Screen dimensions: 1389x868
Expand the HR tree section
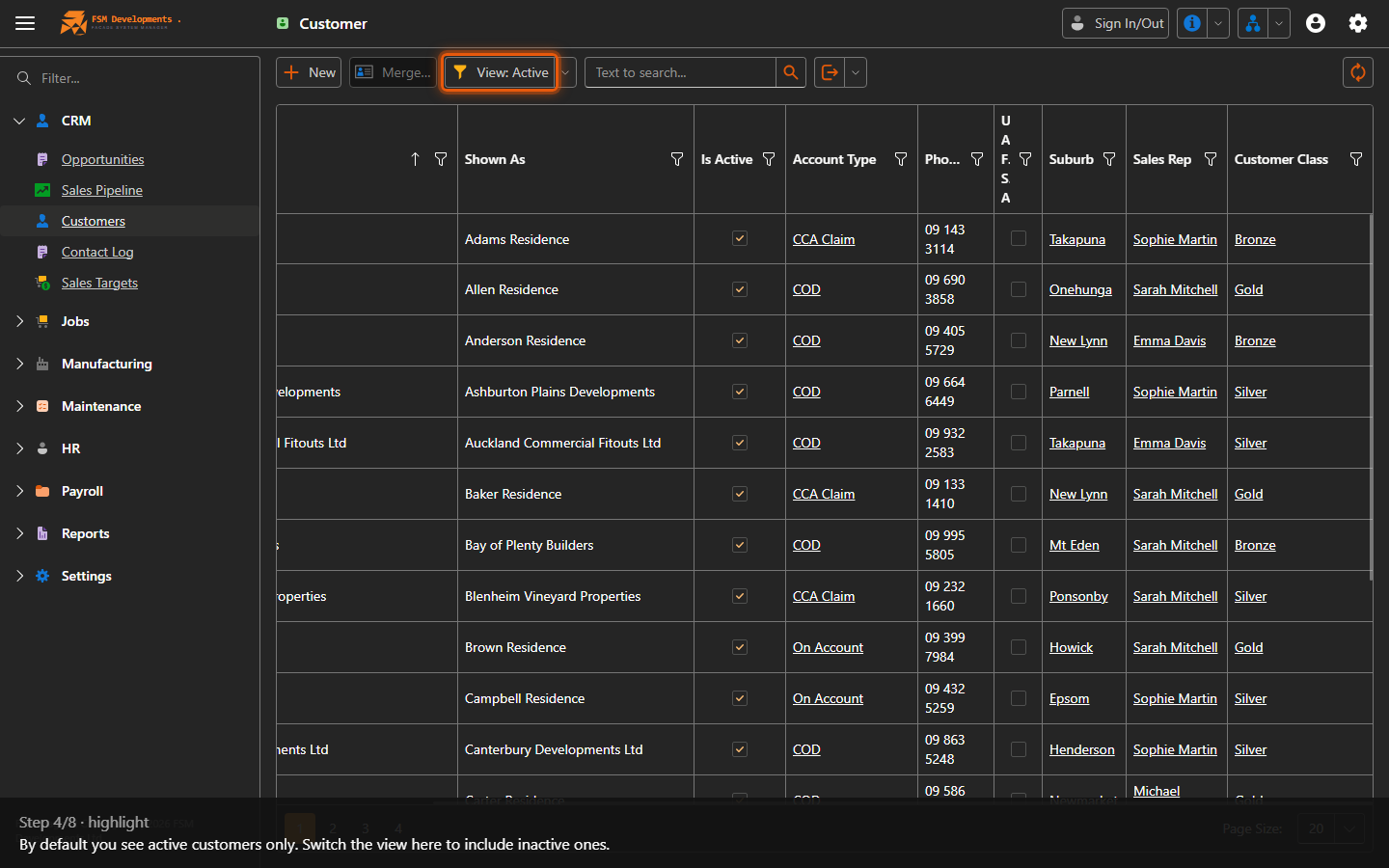(x=19, y=448)
